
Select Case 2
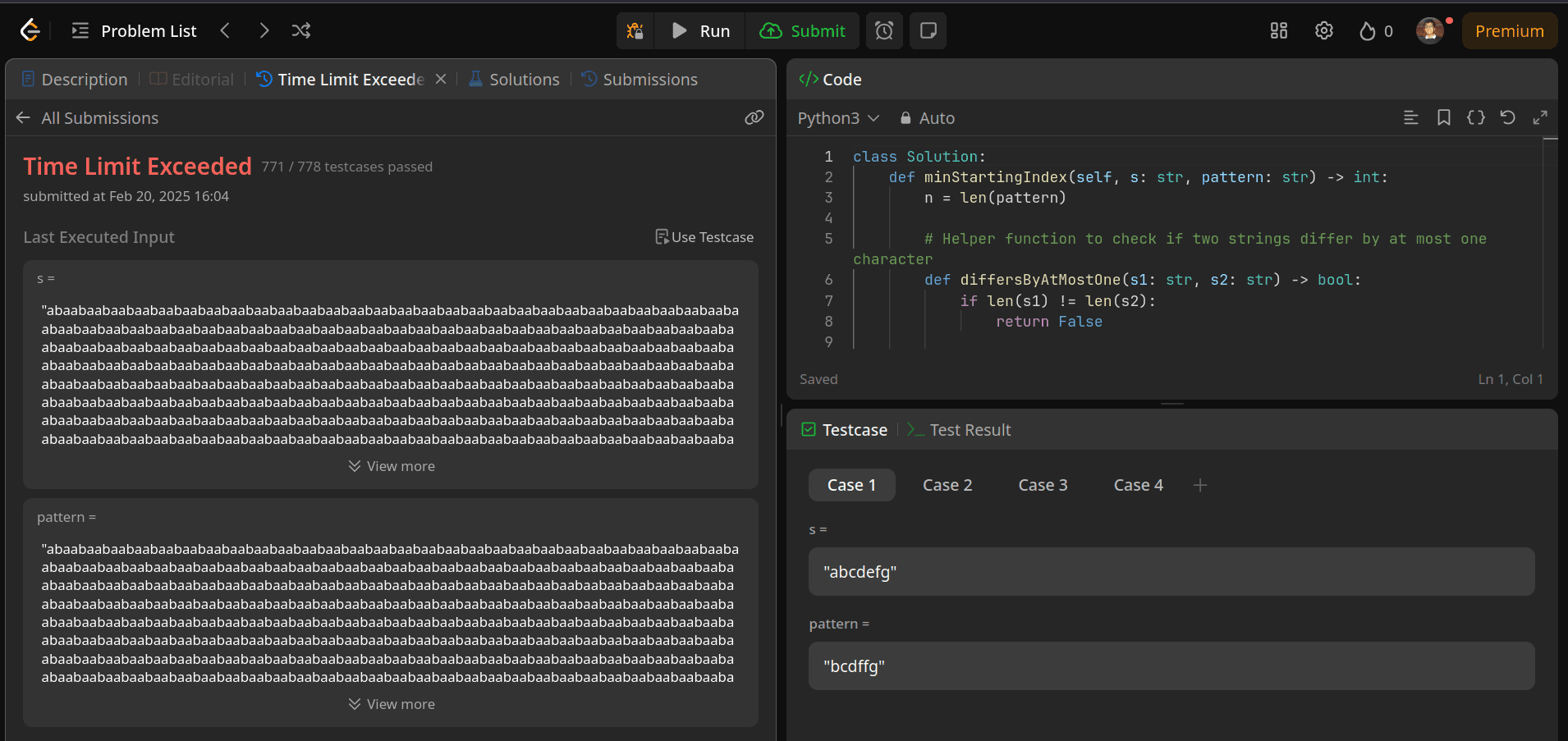tap(947, 485)
